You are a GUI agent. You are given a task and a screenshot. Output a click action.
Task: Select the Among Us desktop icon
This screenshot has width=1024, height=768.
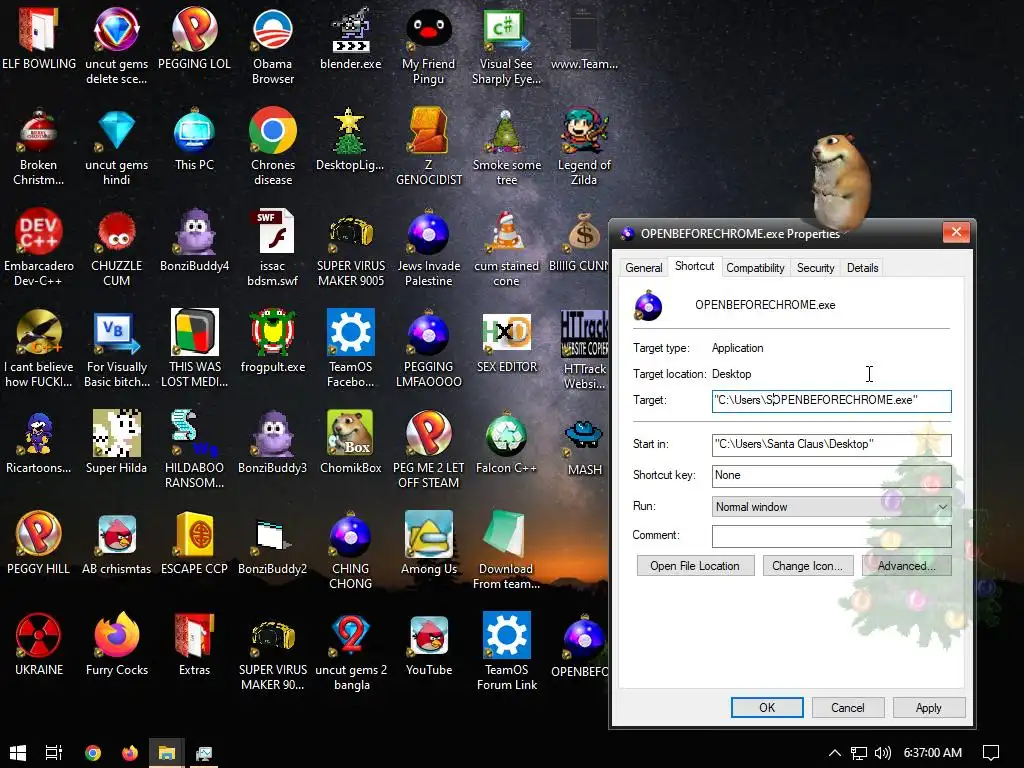pos(428,543)
